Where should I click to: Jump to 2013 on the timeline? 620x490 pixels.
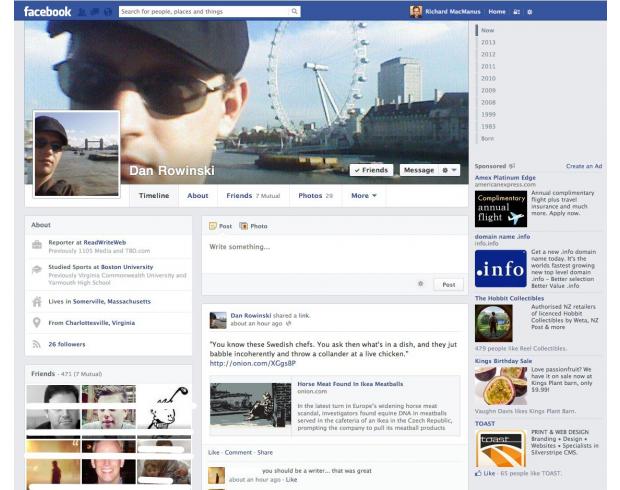(488, 42)
